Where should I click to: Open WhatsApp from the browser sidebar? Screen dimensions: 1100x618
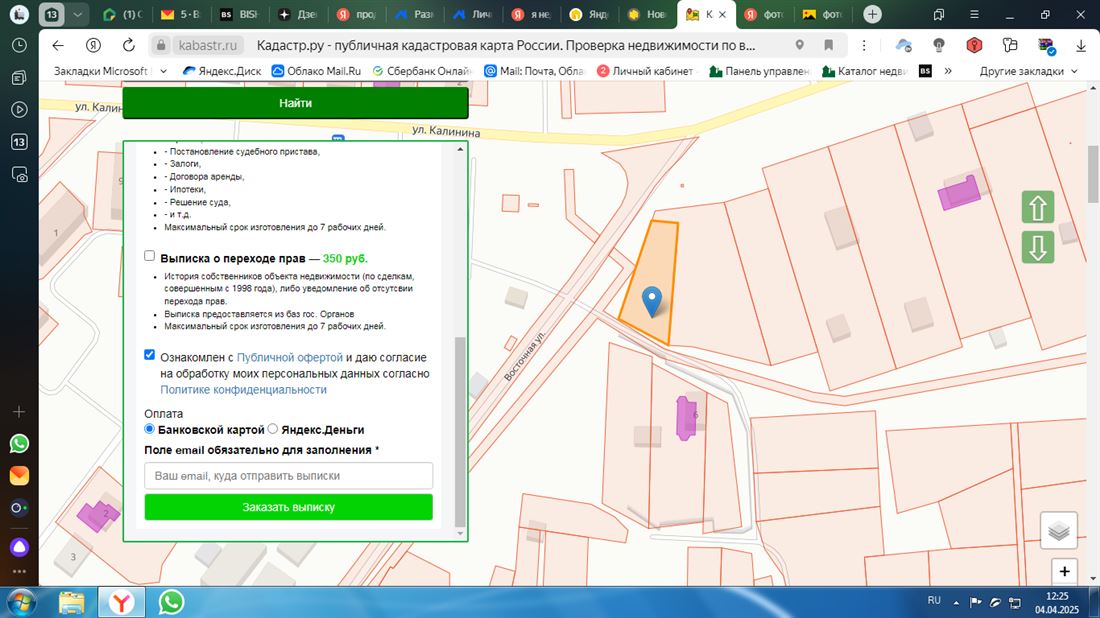coord(19,443)
